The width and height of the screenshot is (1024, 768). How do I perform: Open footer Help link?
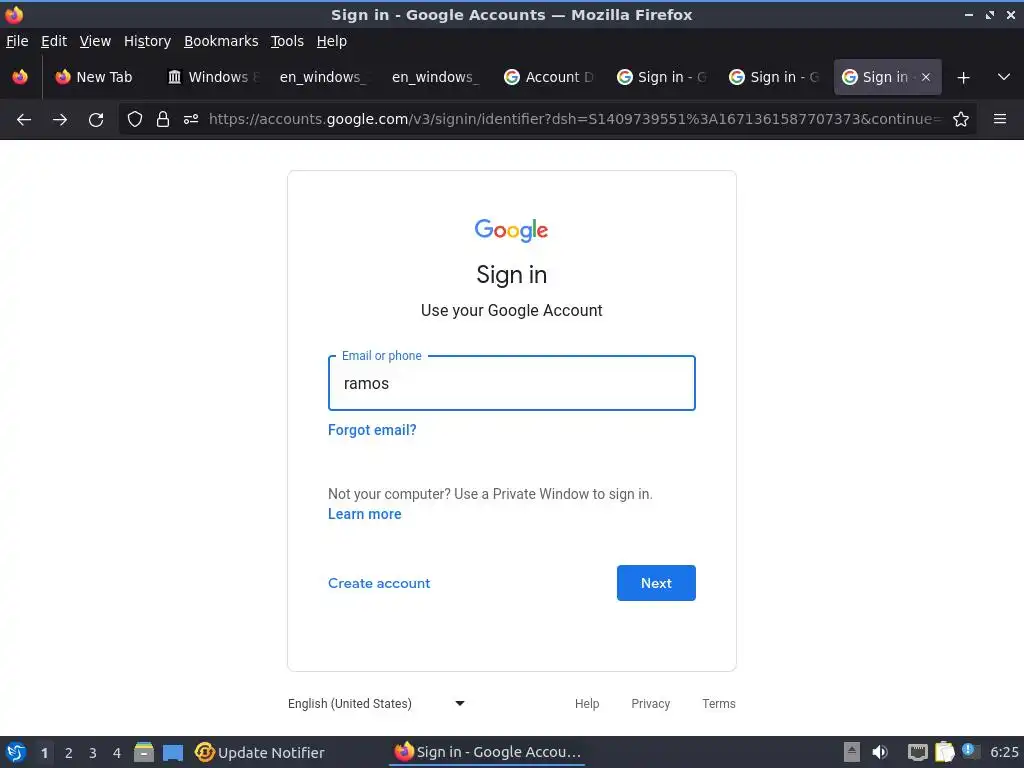586,703
